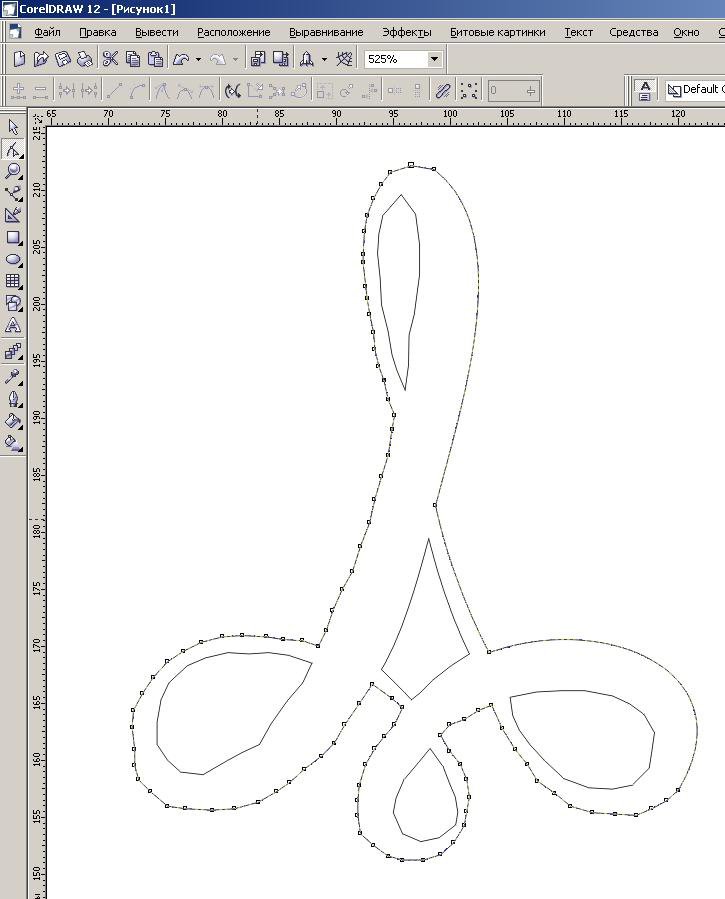This screenshot has width=725, height=899.
Task: Open the Вывести menu
Action: coord(156,32)
